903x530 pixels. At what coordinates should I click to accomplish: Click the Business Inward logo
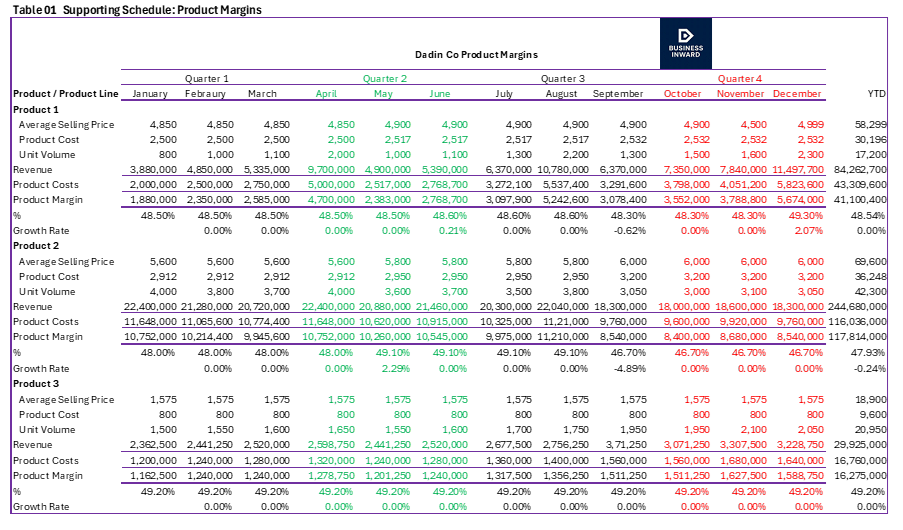pyautogui.click(x=686, y=43)
